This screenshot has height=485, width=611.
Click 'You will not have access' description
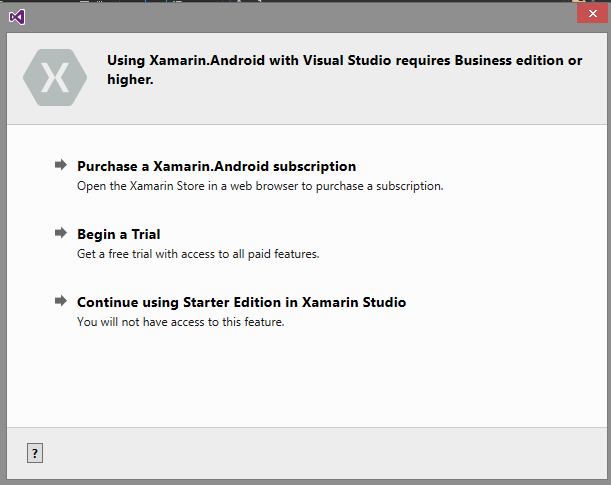pyautogui.click(x=181, y=322)
